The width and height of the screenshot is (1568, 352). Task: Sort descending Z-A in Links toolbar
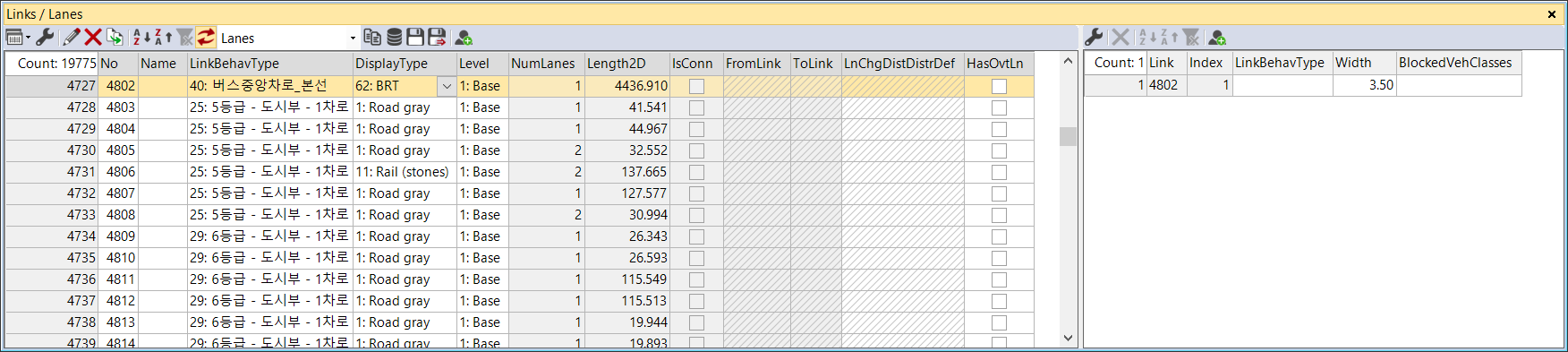[x=163, y=38]
